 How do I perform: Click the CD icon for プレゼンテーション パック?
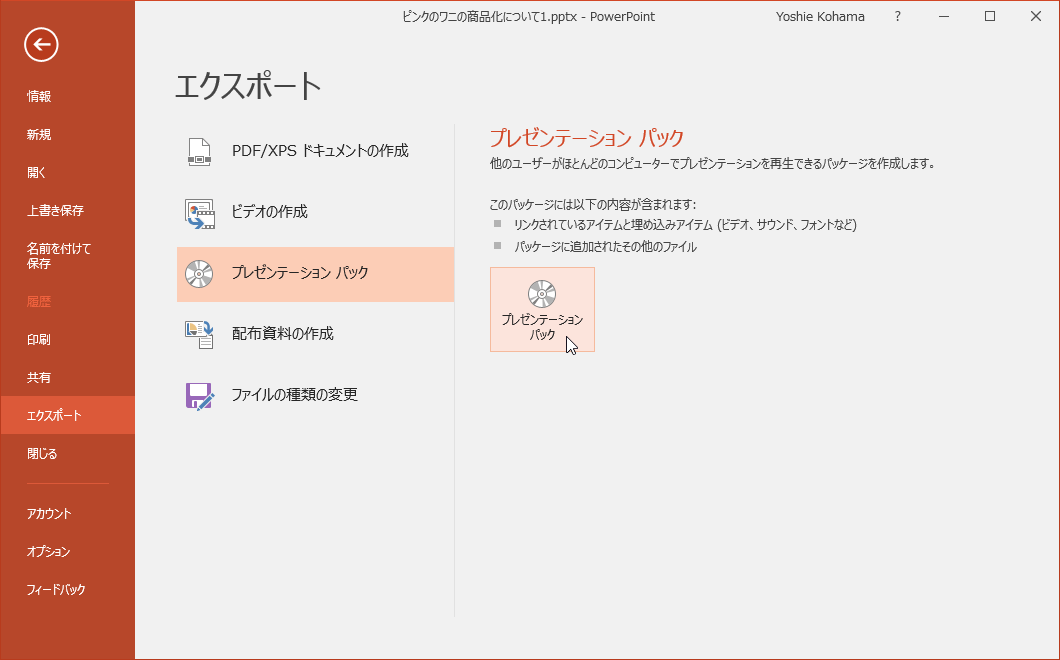click(x=198, y=273)
